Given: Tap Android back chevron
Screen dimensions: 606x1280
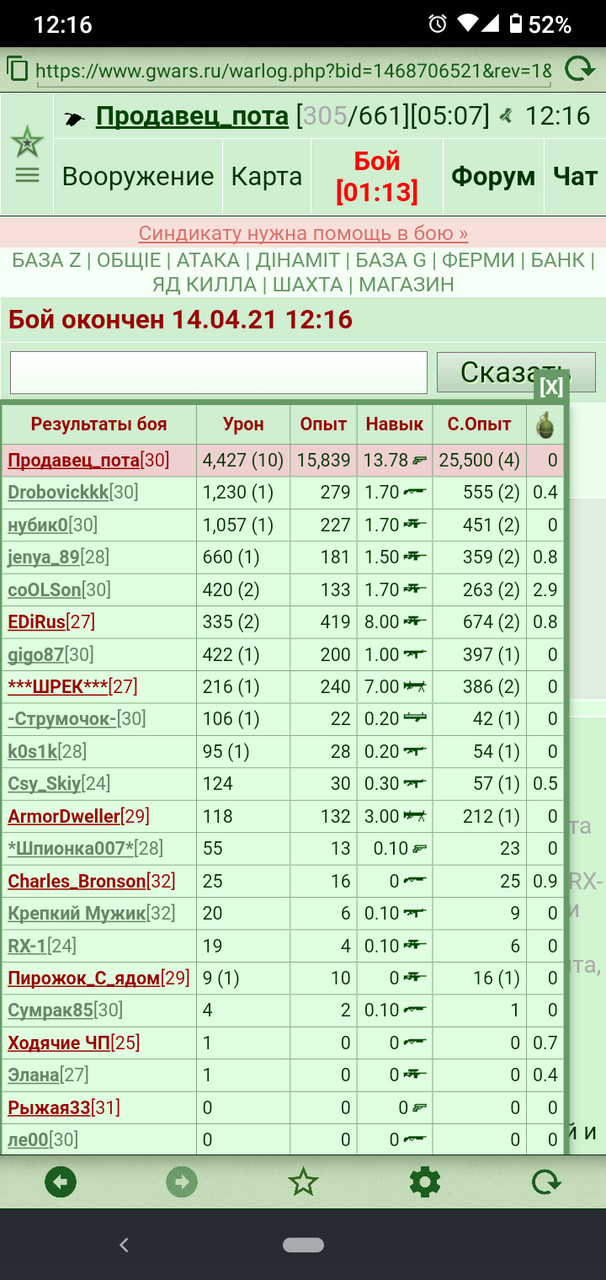Looking at the screenshot, I should click(x=124, y=1245).
